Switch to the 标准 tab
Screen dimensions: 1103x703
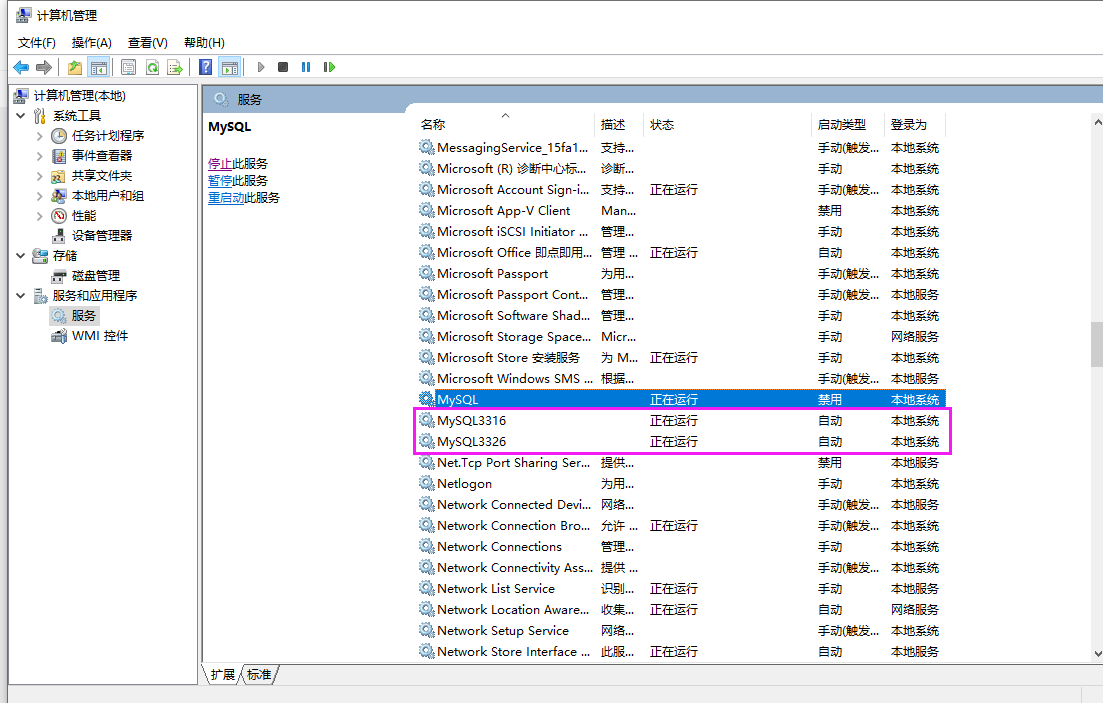(259, 674)
